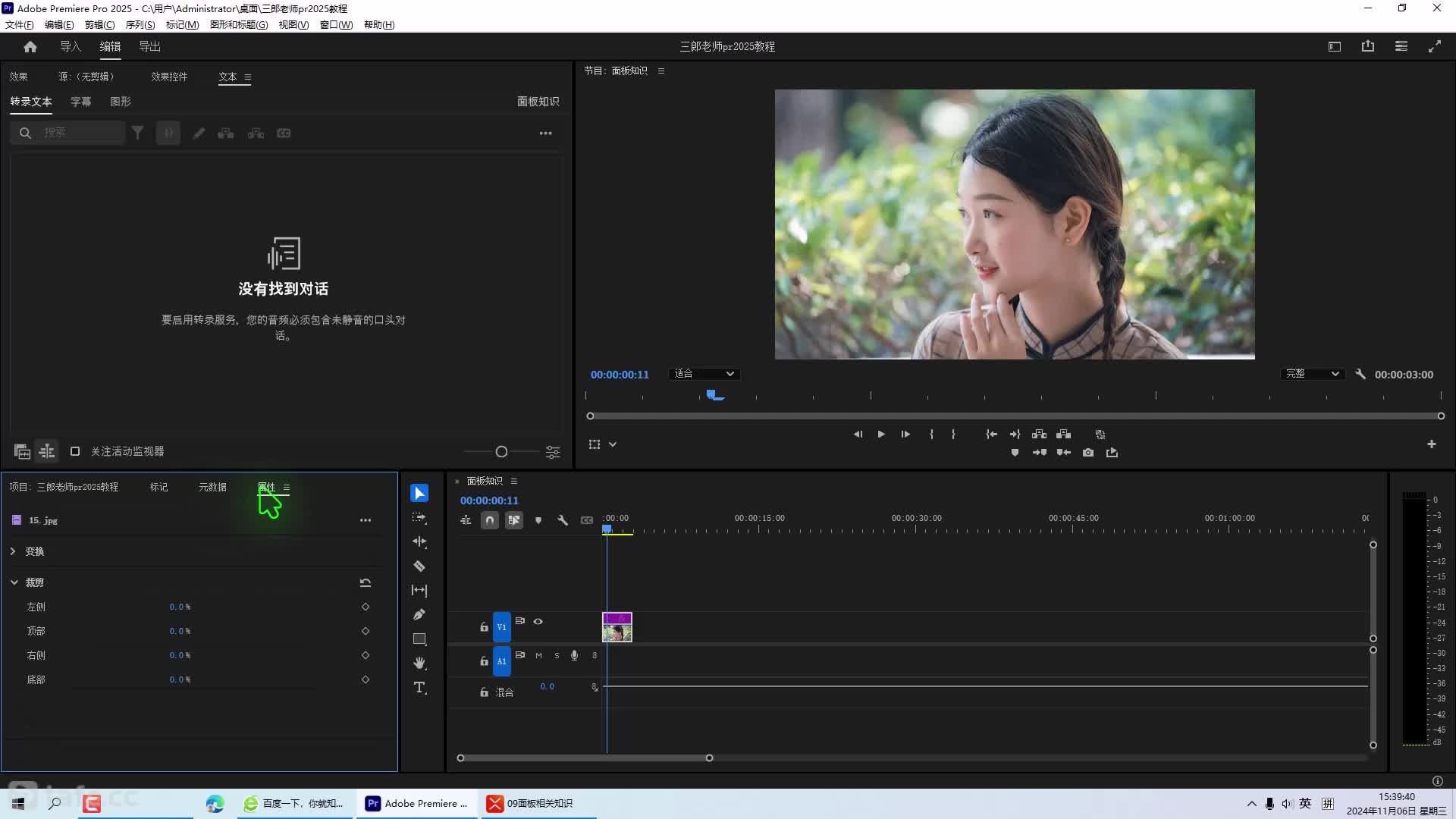Click the Home icon
This screenshot has height=819, width=1456.
point(30,47)
